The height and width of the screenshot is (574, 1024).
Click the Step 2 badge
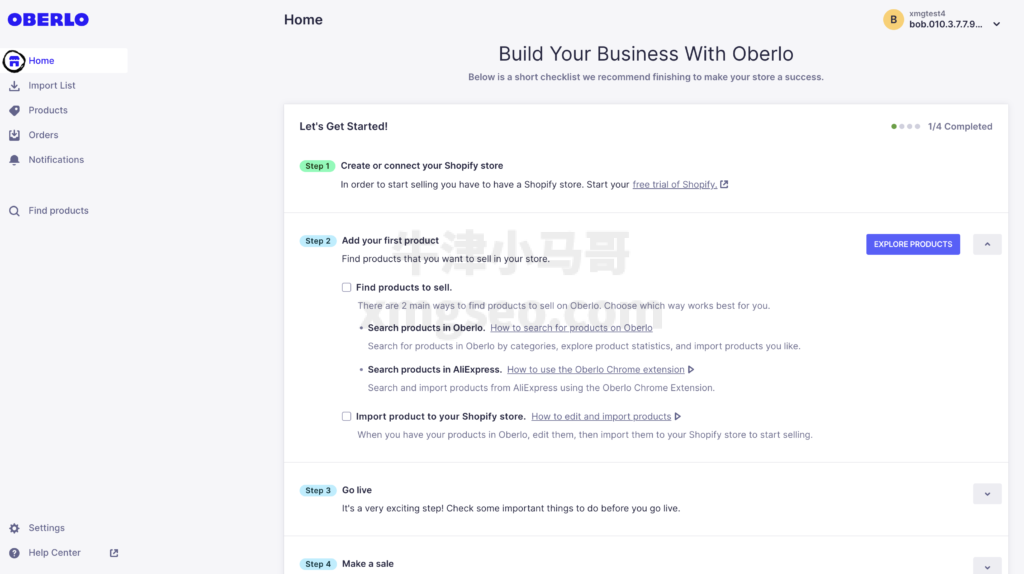[318, 241]
